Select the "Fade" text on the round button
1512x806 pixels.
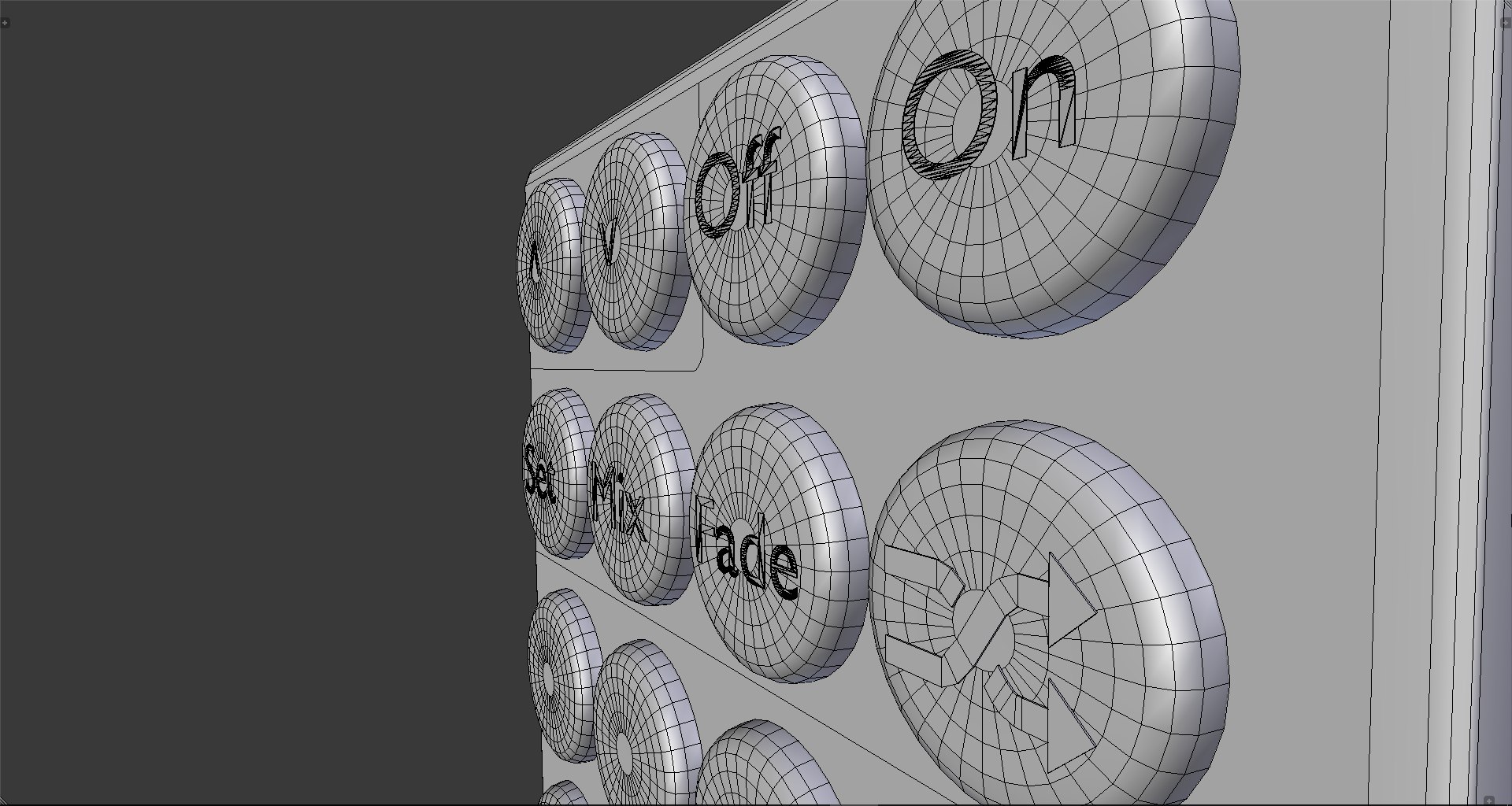pyautogui.click(x=745, y=548)
